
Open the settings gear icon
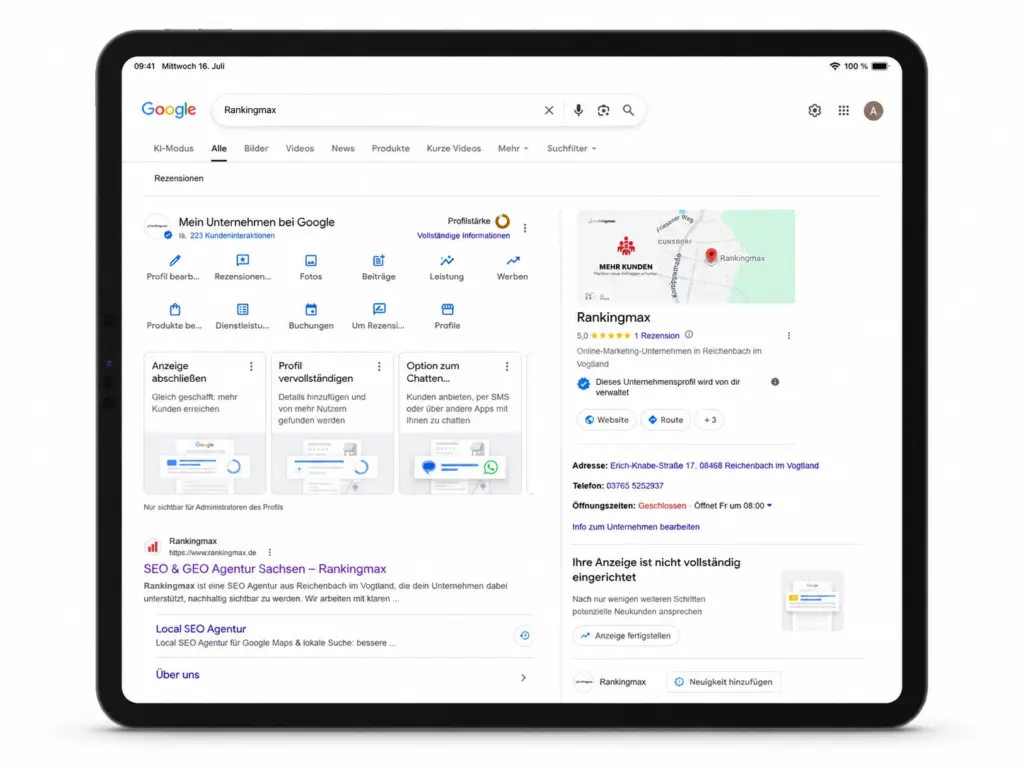(x=814, y=110)
